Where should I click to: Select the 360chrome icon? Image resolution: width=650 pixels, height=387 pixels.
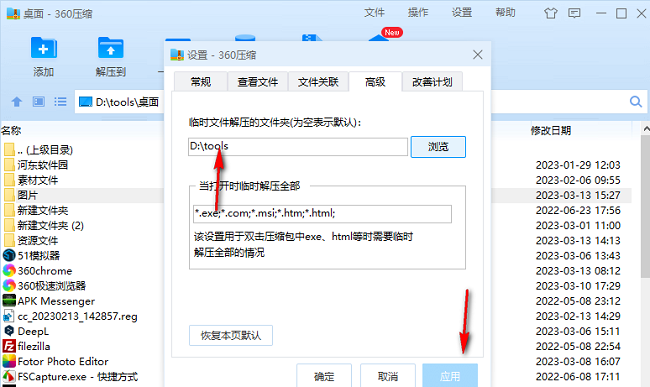tap(9, 271)
